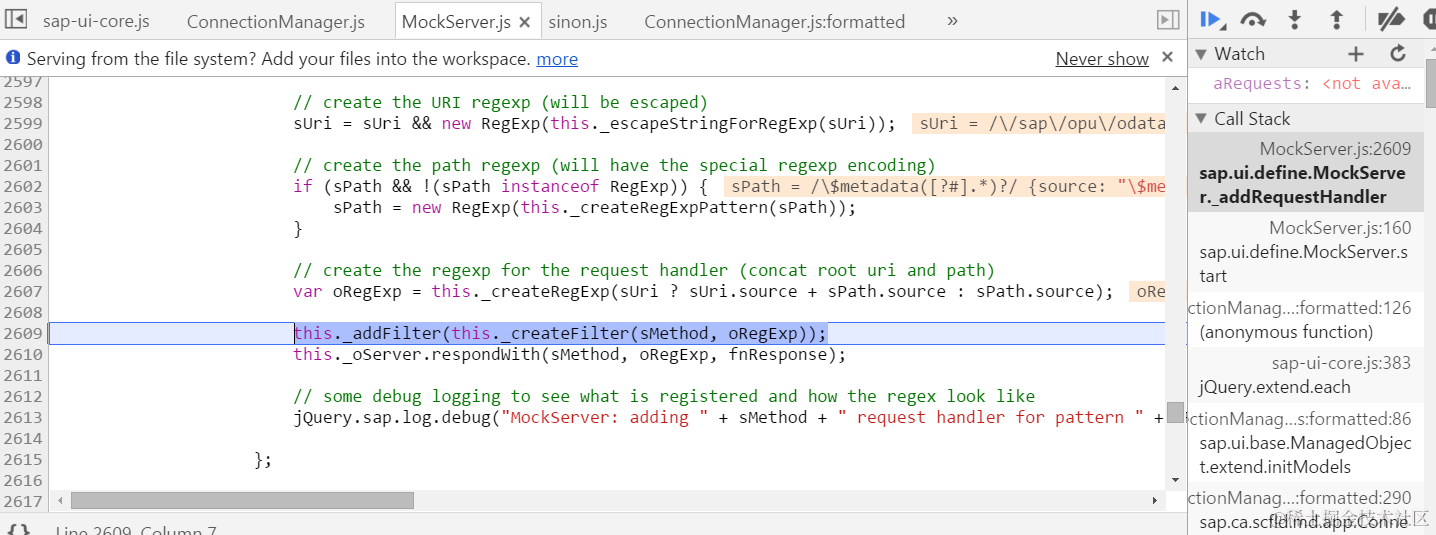Show more tabs via the chevron overflow

point(952,20)
